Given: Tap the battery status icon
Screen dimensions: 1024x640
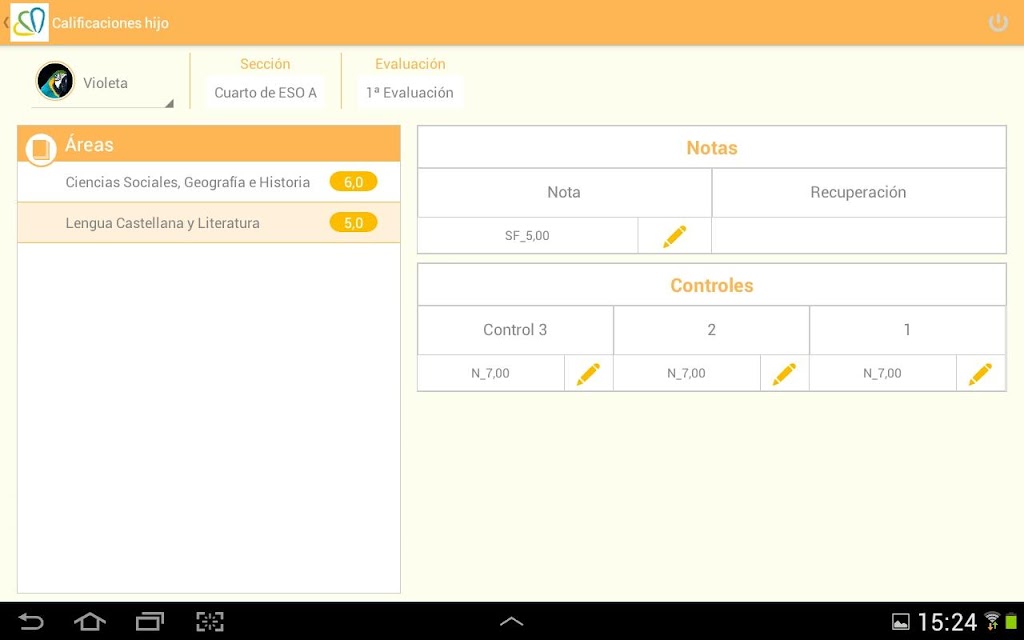Looking at the screenshot, I should [1011, 622].
